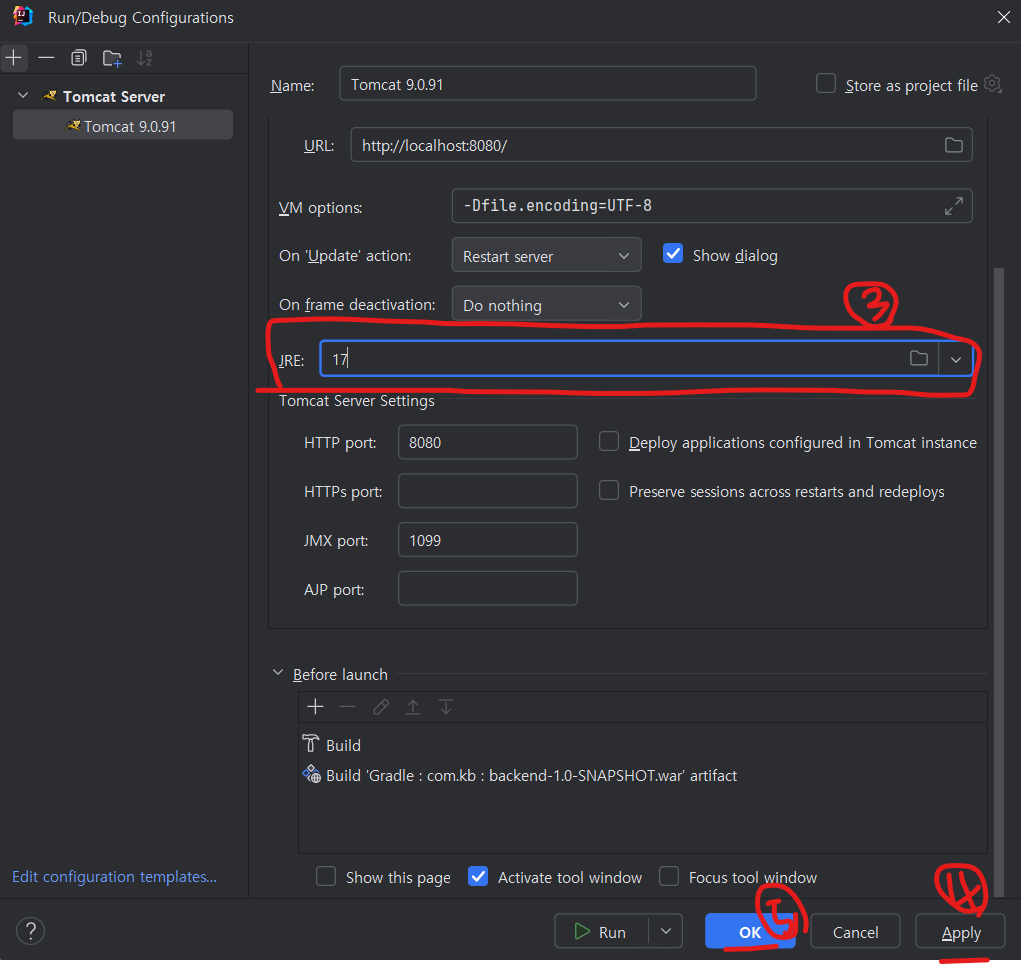Collapse the Tomcat Server tree group
Viewport: 1021px width, 965px height.
point(23,96)
